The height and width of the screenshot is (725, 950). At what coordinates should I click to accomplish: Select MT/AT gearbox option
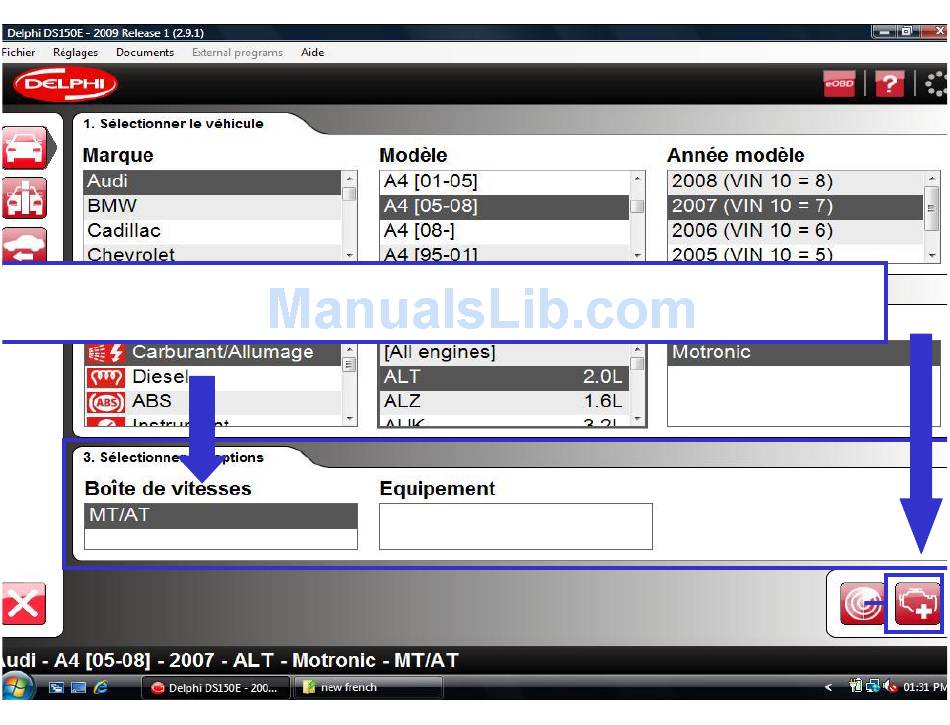pyautogui.click(x=221, y=515)
